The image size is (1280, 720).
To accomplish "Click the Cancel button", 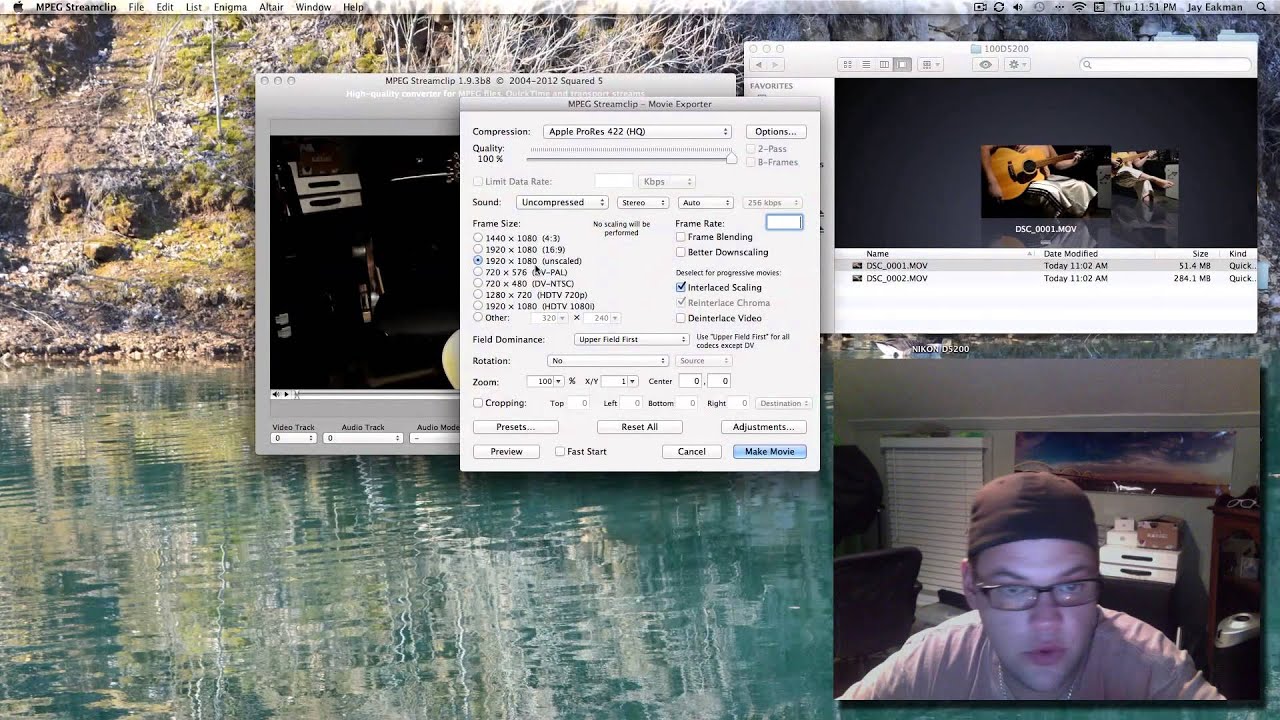I will coord(691,451).
